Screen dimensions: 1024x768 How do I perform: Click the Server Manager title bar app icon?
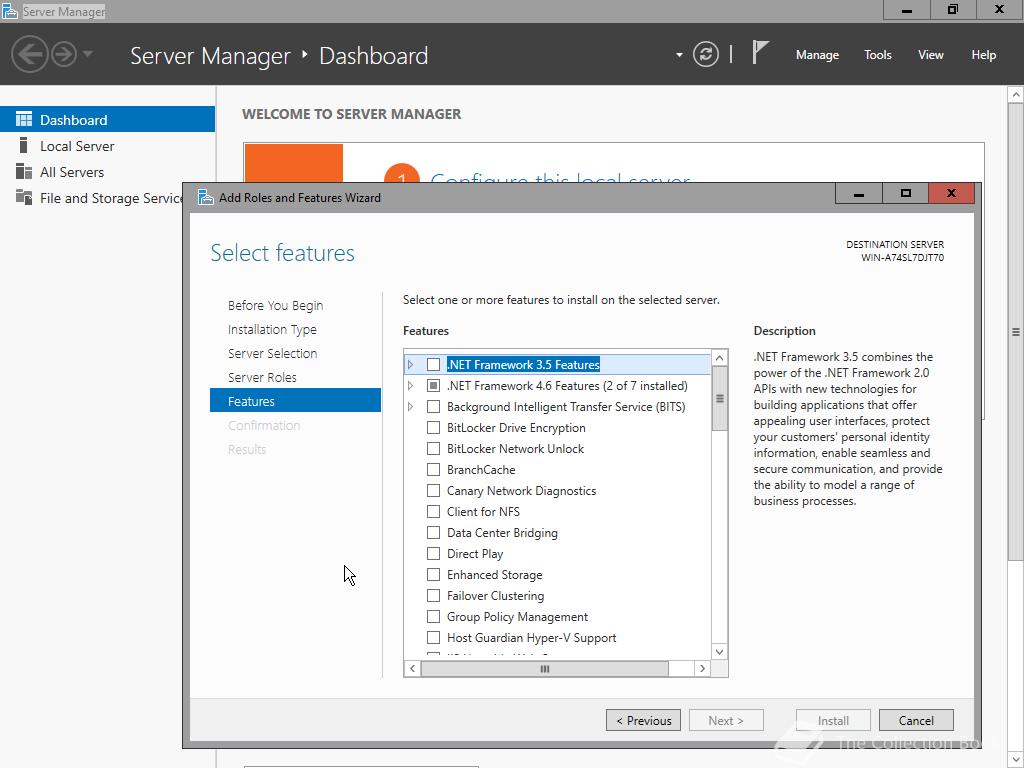coord(10,11)
